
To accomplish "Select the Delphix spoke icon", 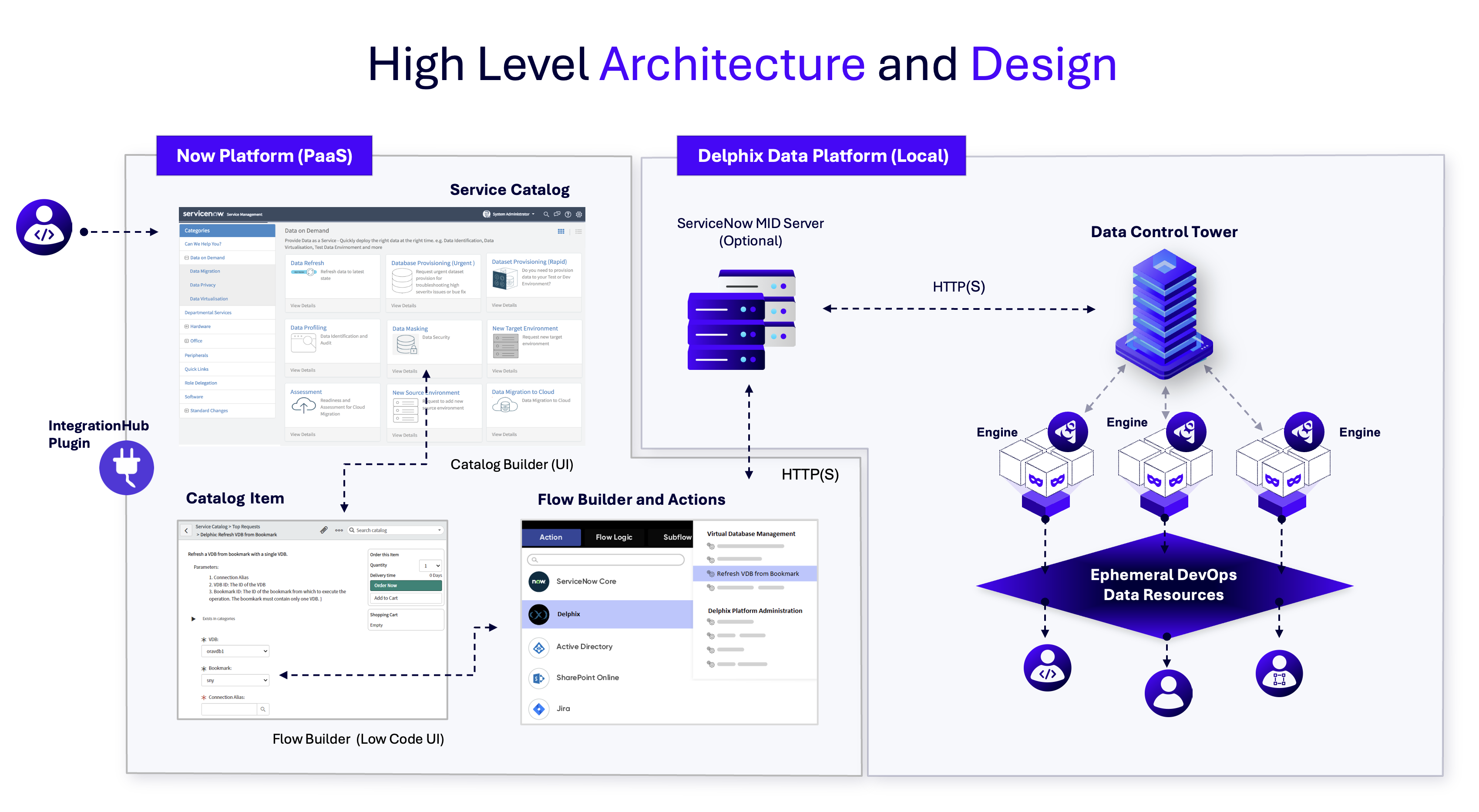I will 538,614.
